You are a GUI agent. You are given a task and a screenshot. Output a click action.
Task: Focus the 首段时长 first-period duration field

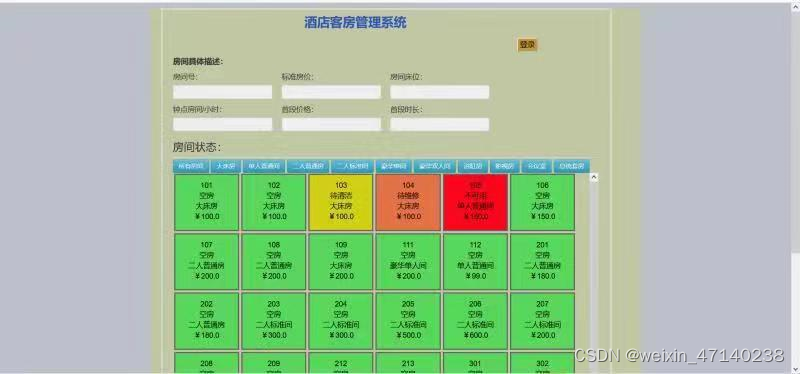pyautogui.click(x=440, y=124)
